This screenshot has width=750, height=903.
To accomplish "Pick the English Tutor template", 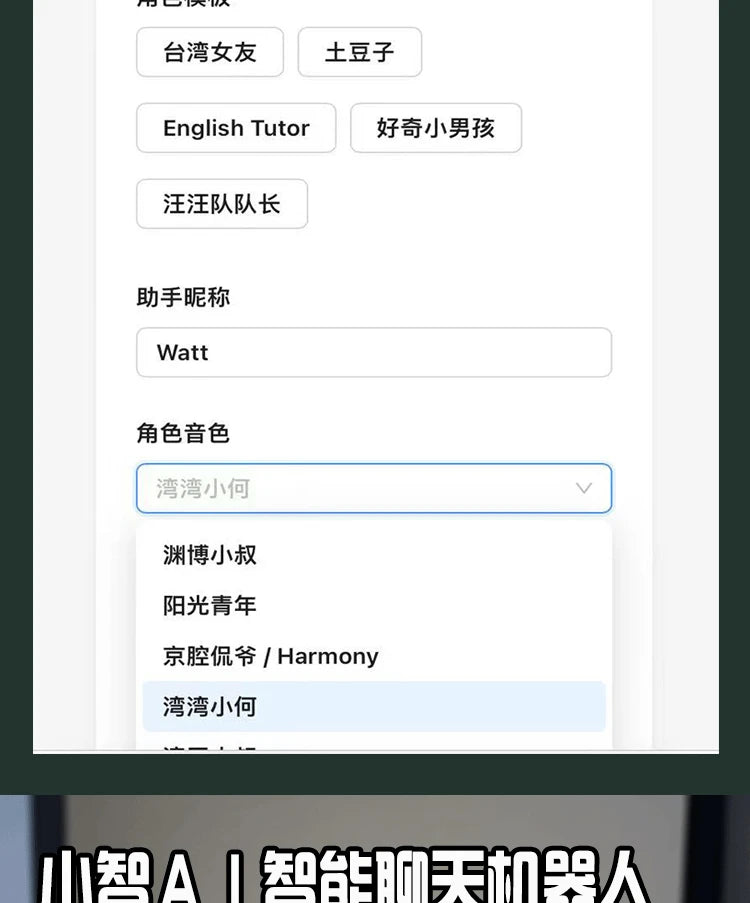I will click(x=236, y=128).
